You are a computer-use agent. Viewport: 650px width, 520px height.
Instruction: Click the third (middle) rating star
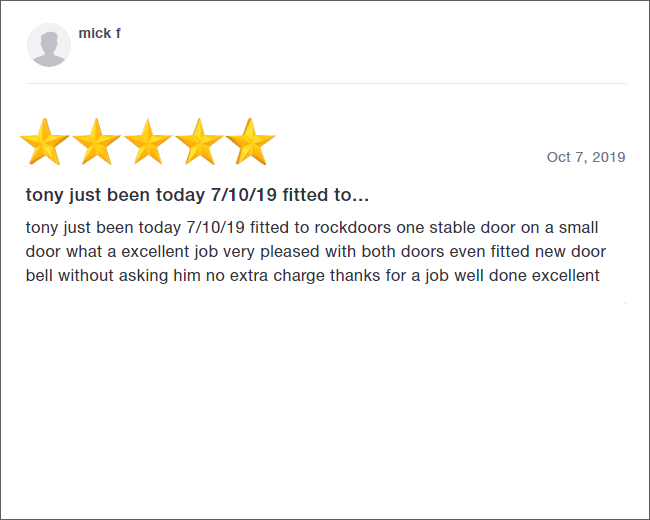pos(148,142)
